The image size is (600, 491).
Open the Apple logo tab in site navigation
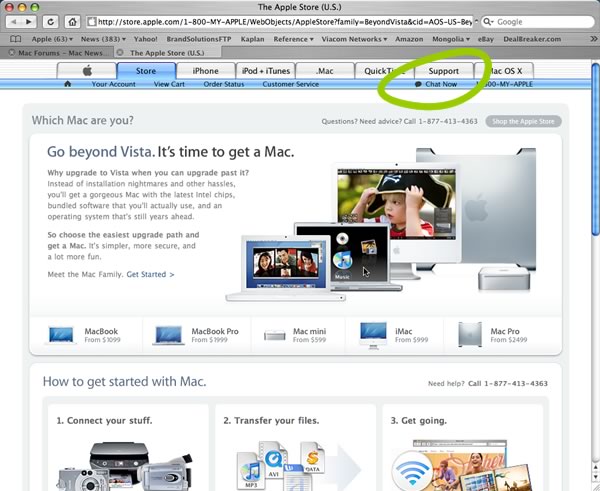pyautogui.click(x=87, y=71)
